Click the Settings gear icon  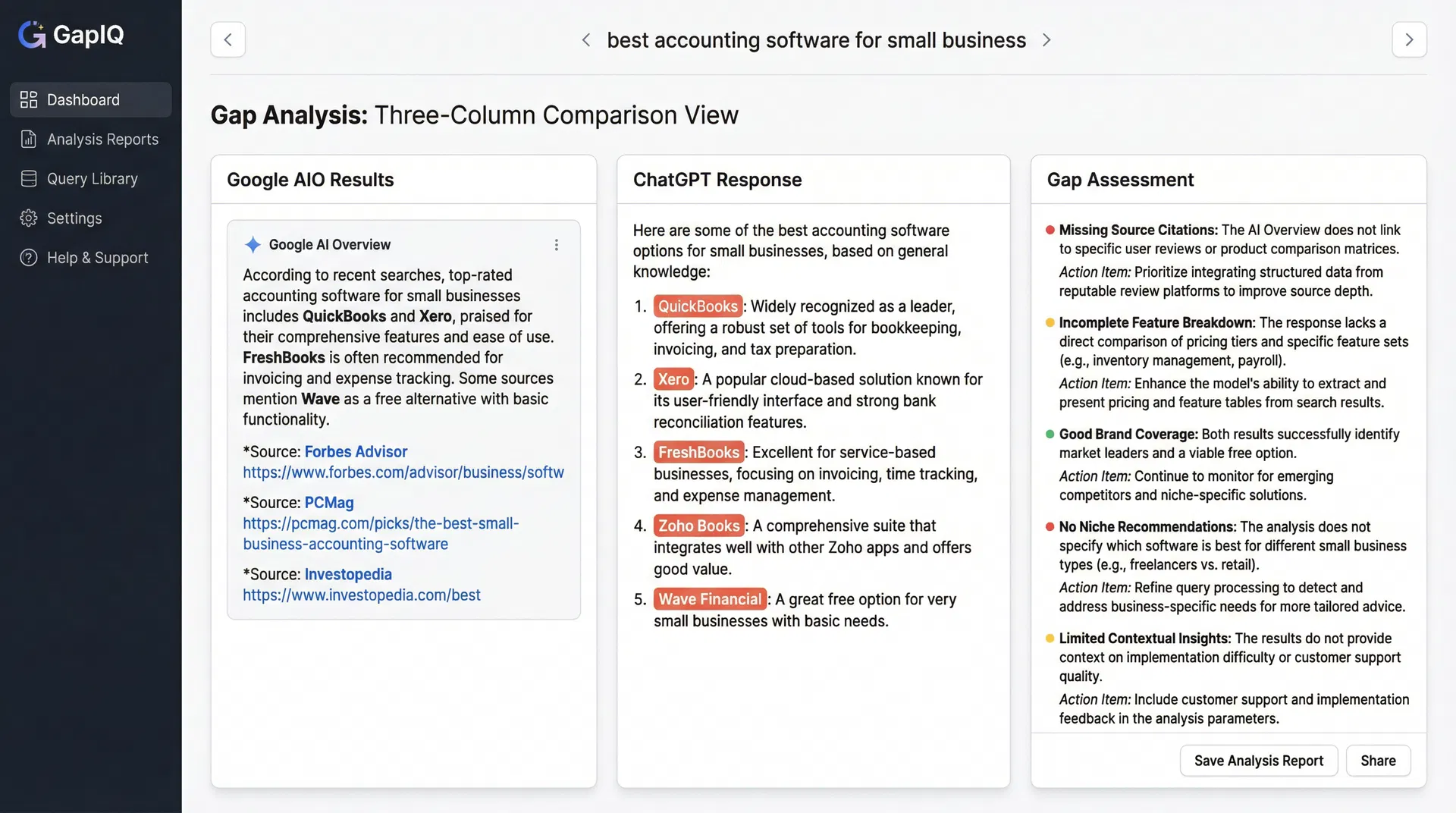(29, 218)
